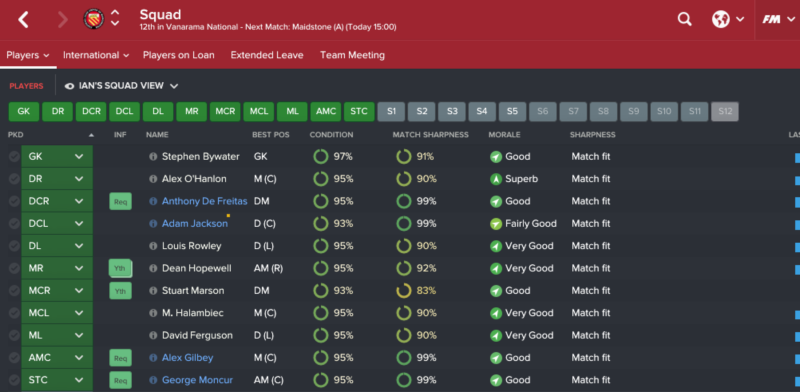The image size is (800, 392).
Task: Open the search magnifier icon
Action: point(684,20)
